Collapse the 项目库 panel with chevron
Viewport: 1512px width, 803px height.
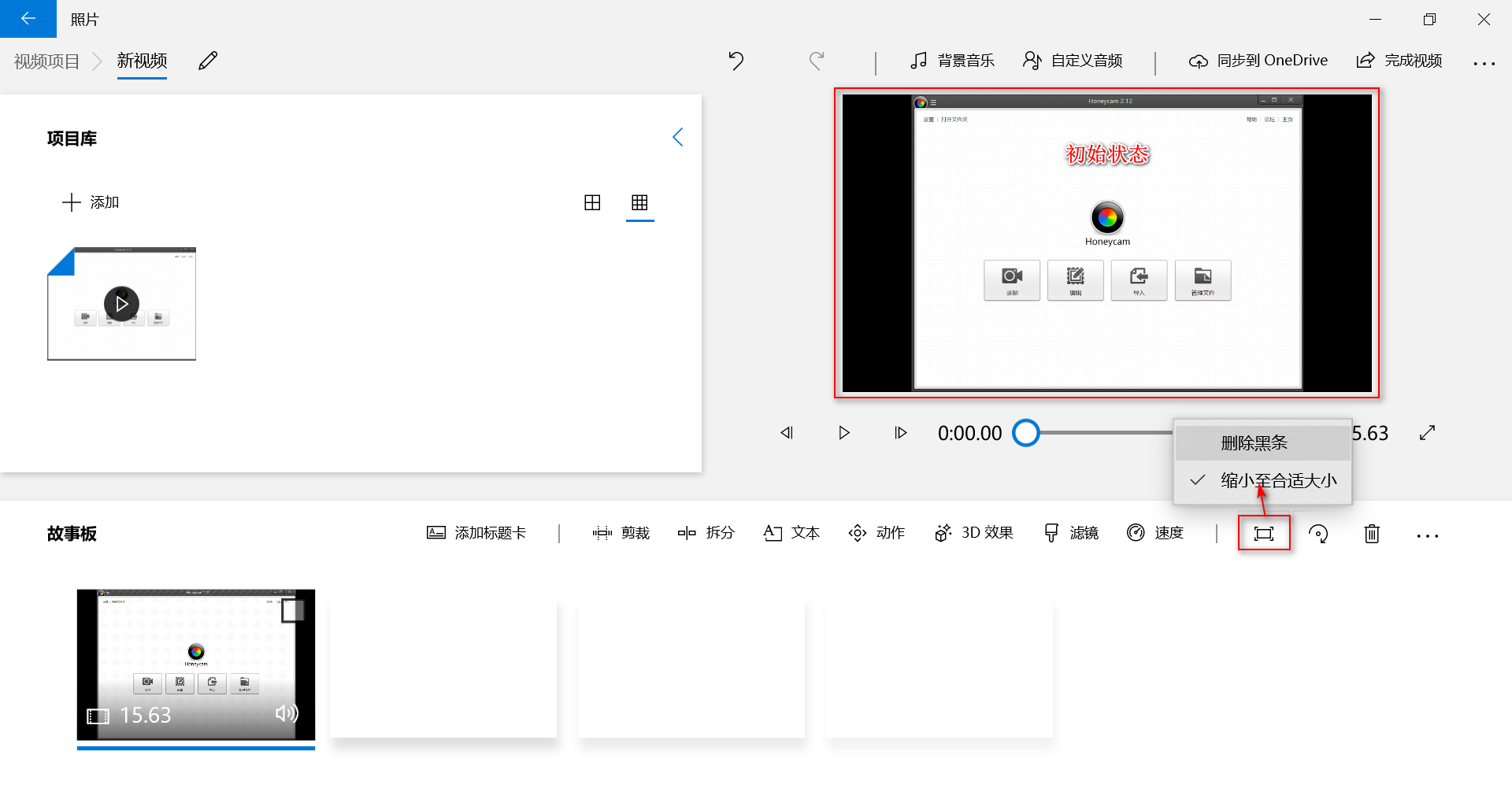point(677,138)
